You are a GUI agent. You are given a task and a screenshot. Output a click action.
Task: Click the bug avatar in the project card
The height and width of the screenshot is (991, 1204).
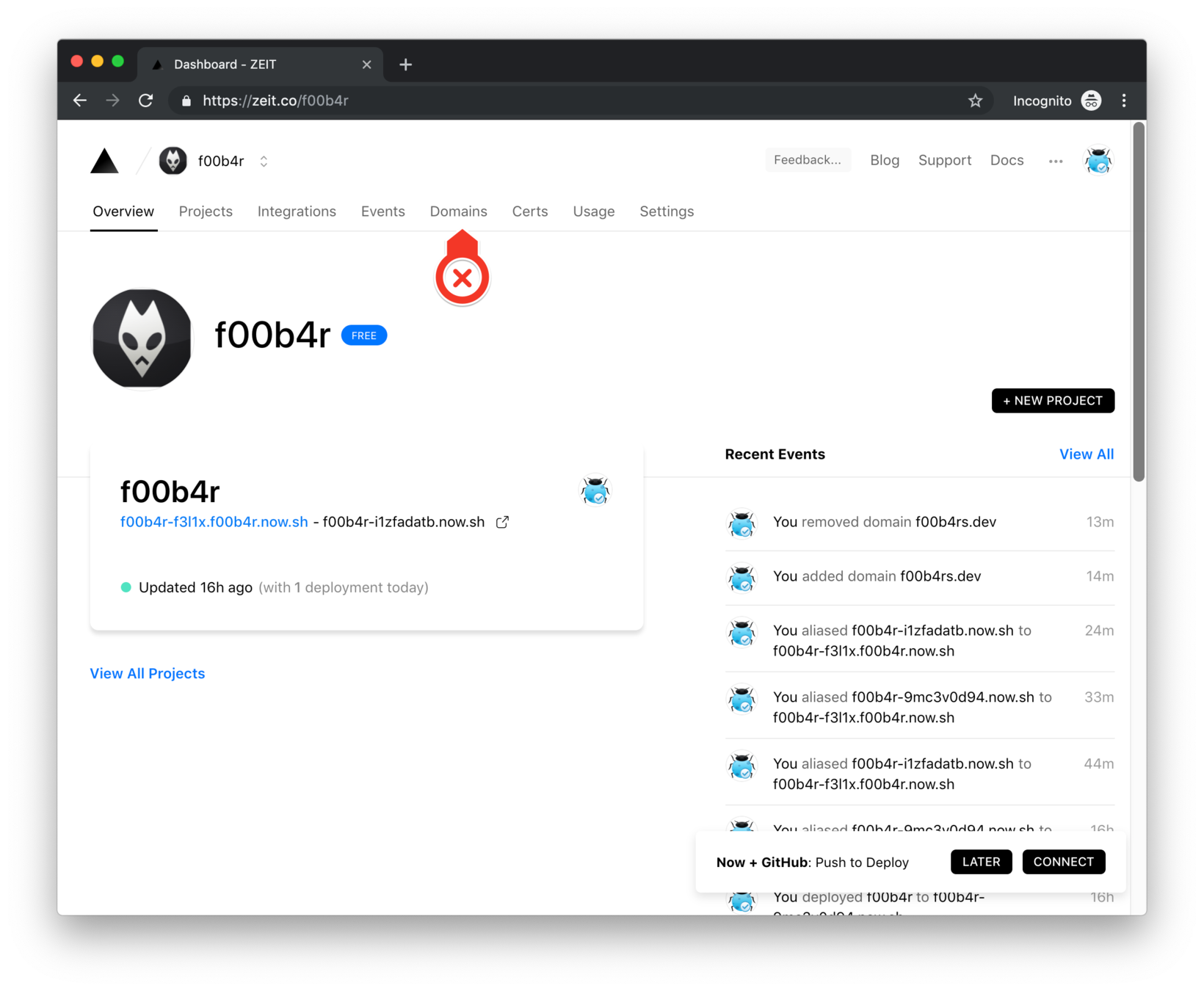[595, 490]
